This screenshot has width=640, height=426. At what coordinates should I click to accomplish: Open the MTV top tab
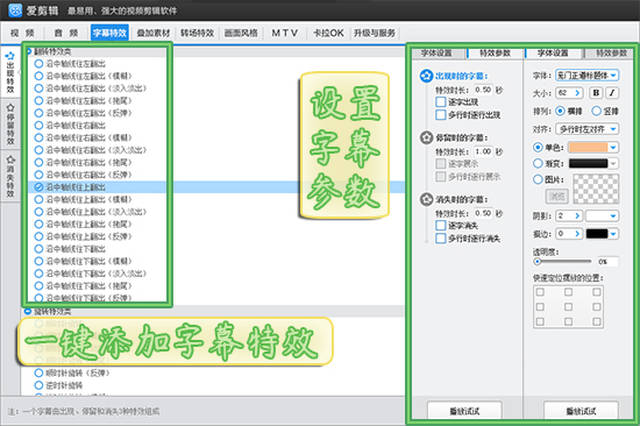(x=284, y=33)
